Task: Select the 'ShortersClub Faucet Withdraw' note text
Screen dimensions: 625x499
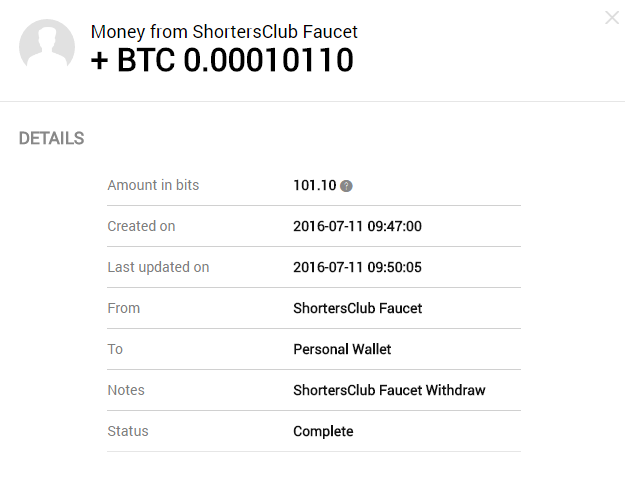Action: (x=389, y=390)
